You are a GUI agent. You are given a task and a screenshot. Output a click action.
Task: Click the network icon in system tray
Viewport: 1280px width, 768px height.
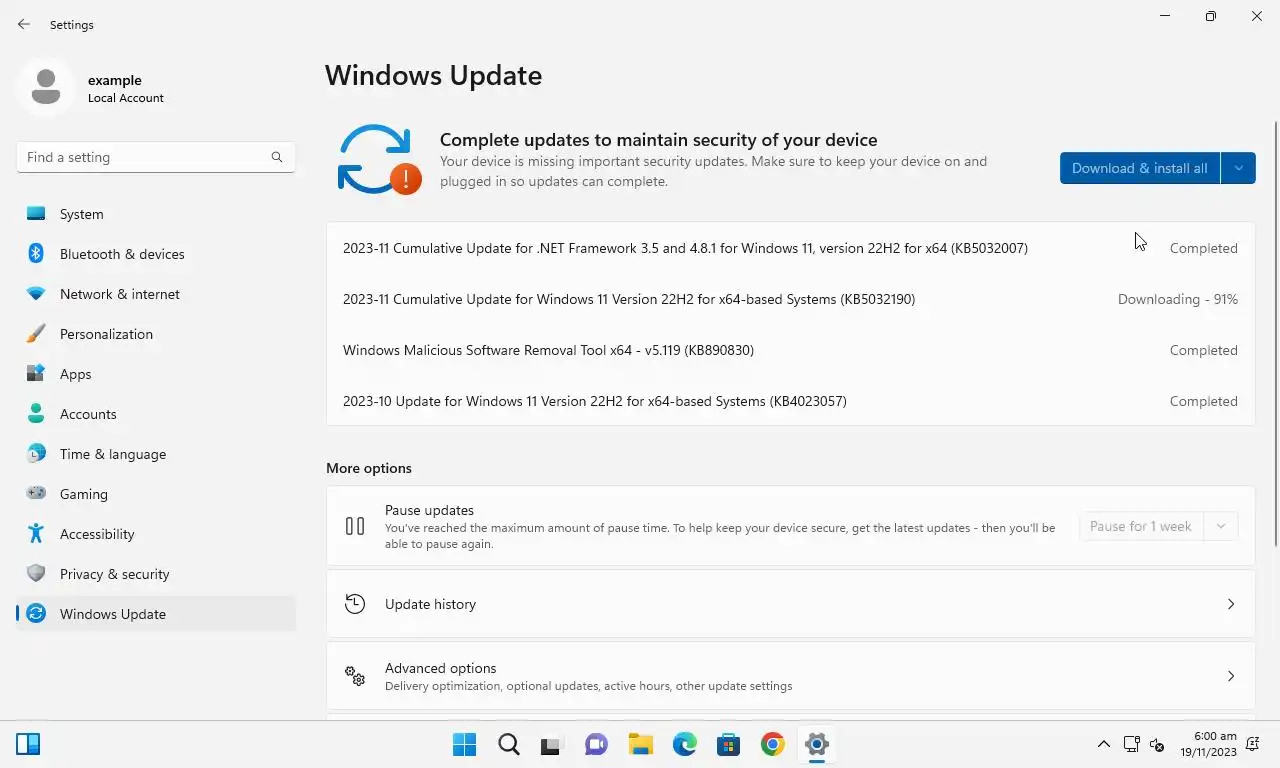point(1131,744)
